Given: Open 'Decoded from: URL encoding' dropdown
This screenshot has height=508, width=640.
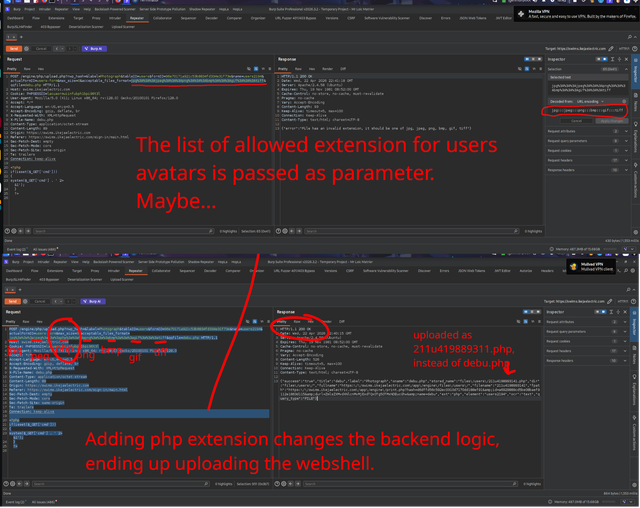Looking at the screenshot, I should coord(588,101).
